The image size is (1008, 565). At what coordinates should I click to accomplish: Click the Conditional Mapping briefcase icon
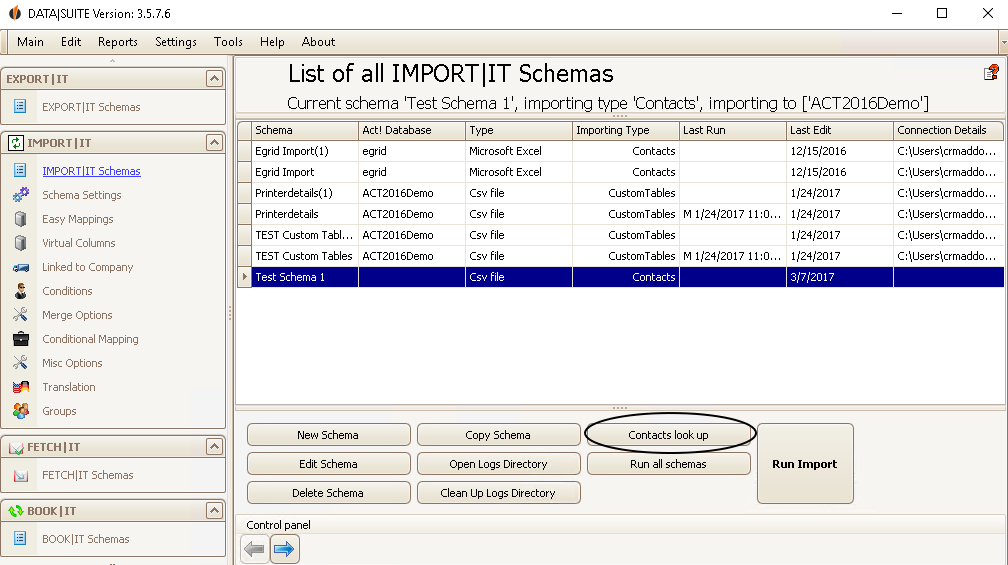click(21, 338)
